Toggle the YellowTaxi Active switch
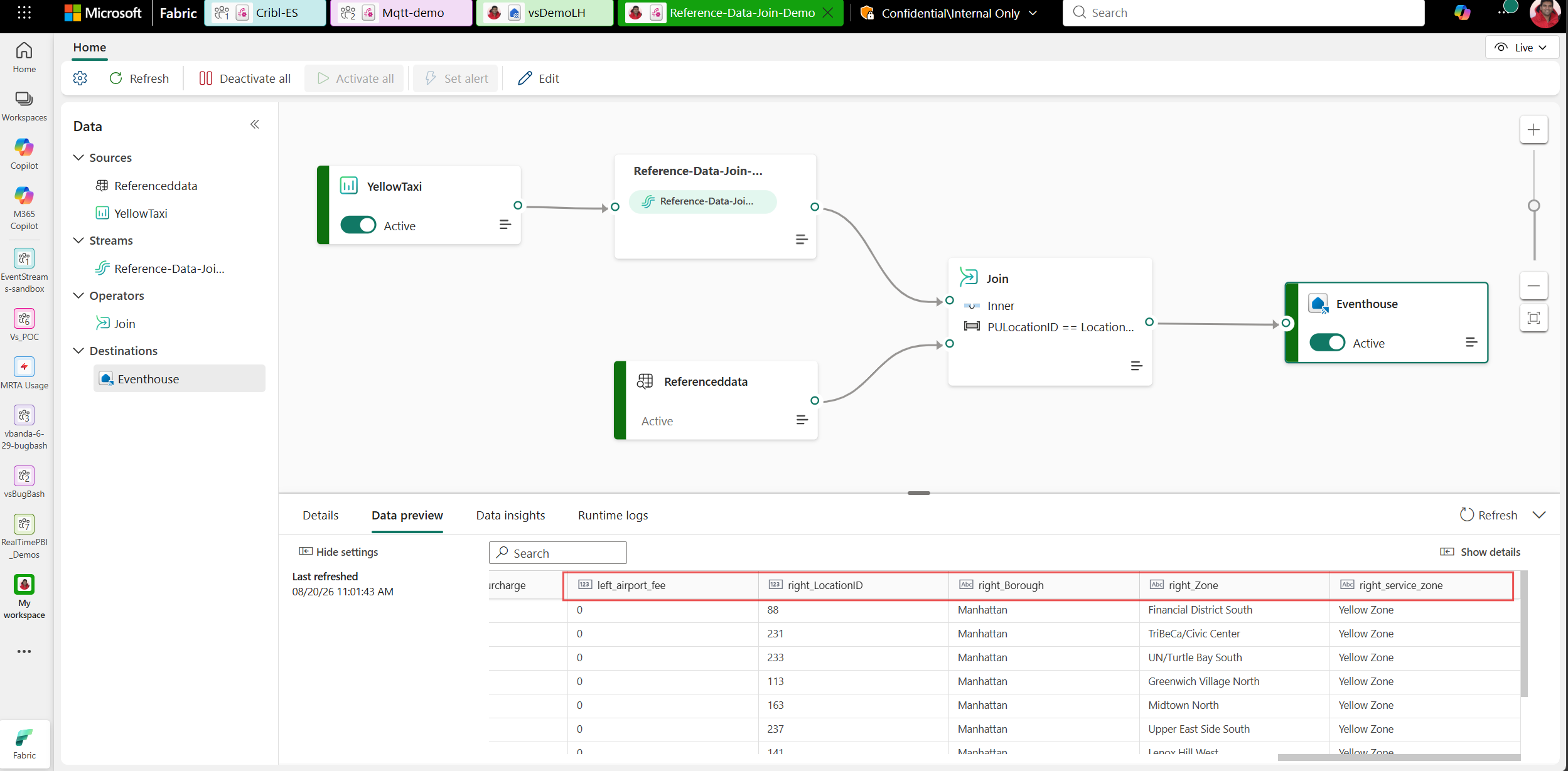 click(x=358, y=225)
